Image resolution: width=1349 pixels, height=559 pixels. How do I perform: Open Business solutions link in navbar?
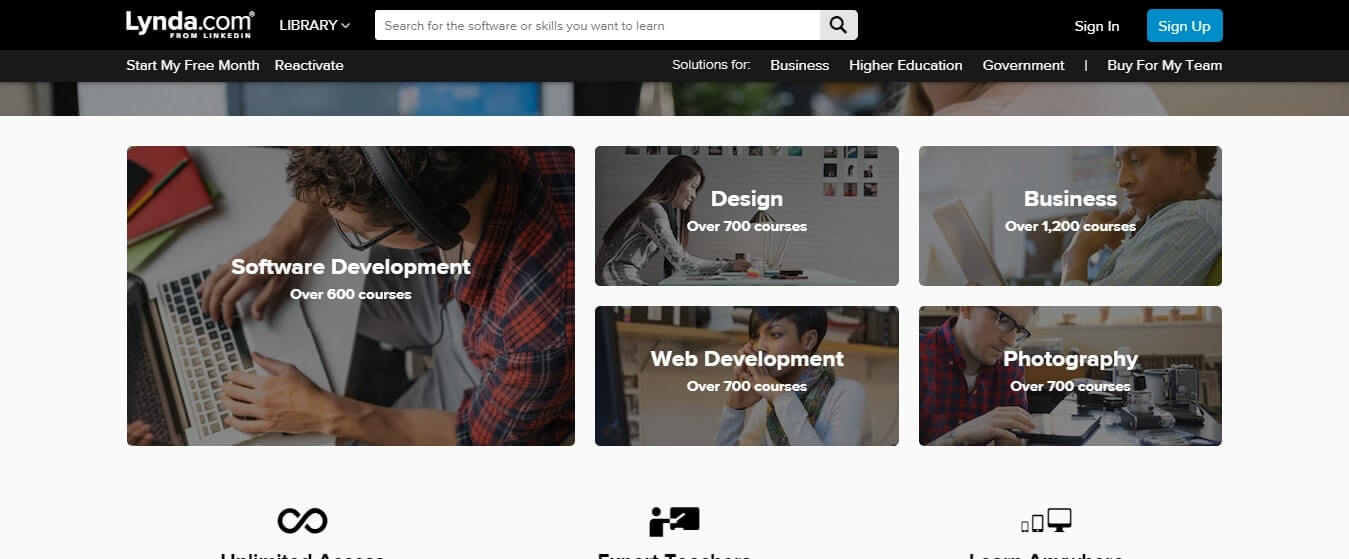coord(799,65)
